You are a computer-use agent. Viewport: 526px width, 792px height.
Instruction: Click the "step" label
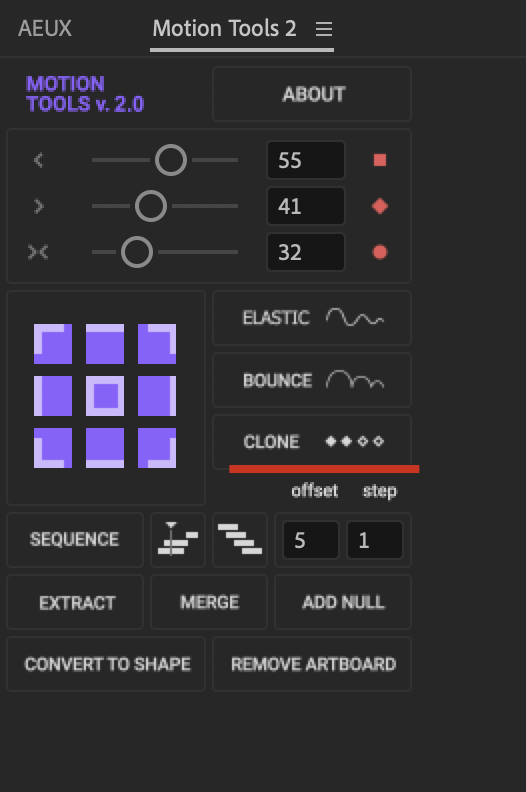[379, 491]
